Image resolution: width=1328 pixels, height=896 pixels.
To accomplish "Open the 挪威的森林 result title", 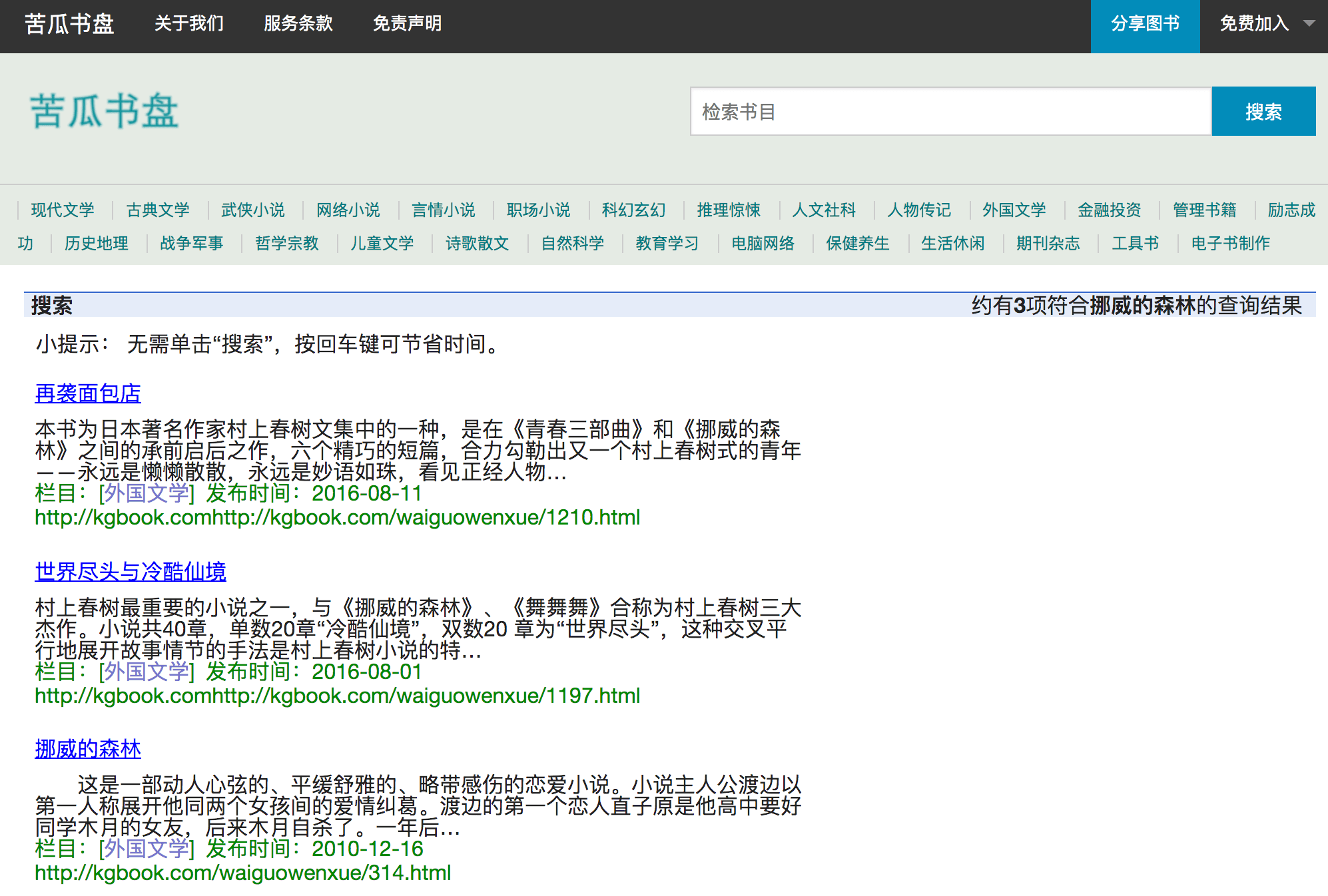I will point(88,749).
